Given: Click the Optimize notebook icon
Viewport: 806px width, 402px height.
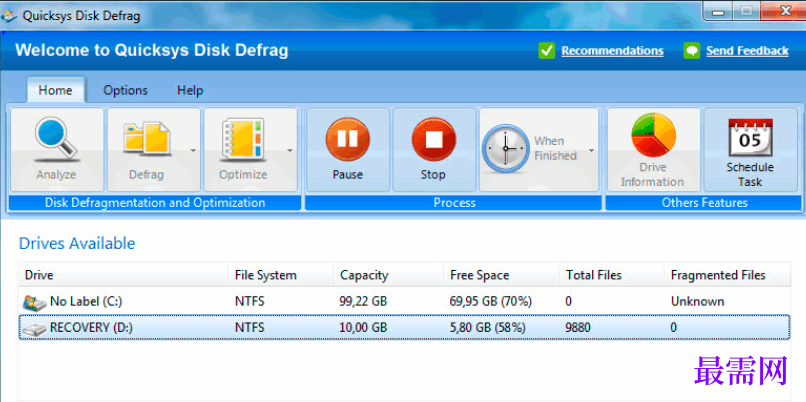Looking at the screenshot, I should coord(243,139).
